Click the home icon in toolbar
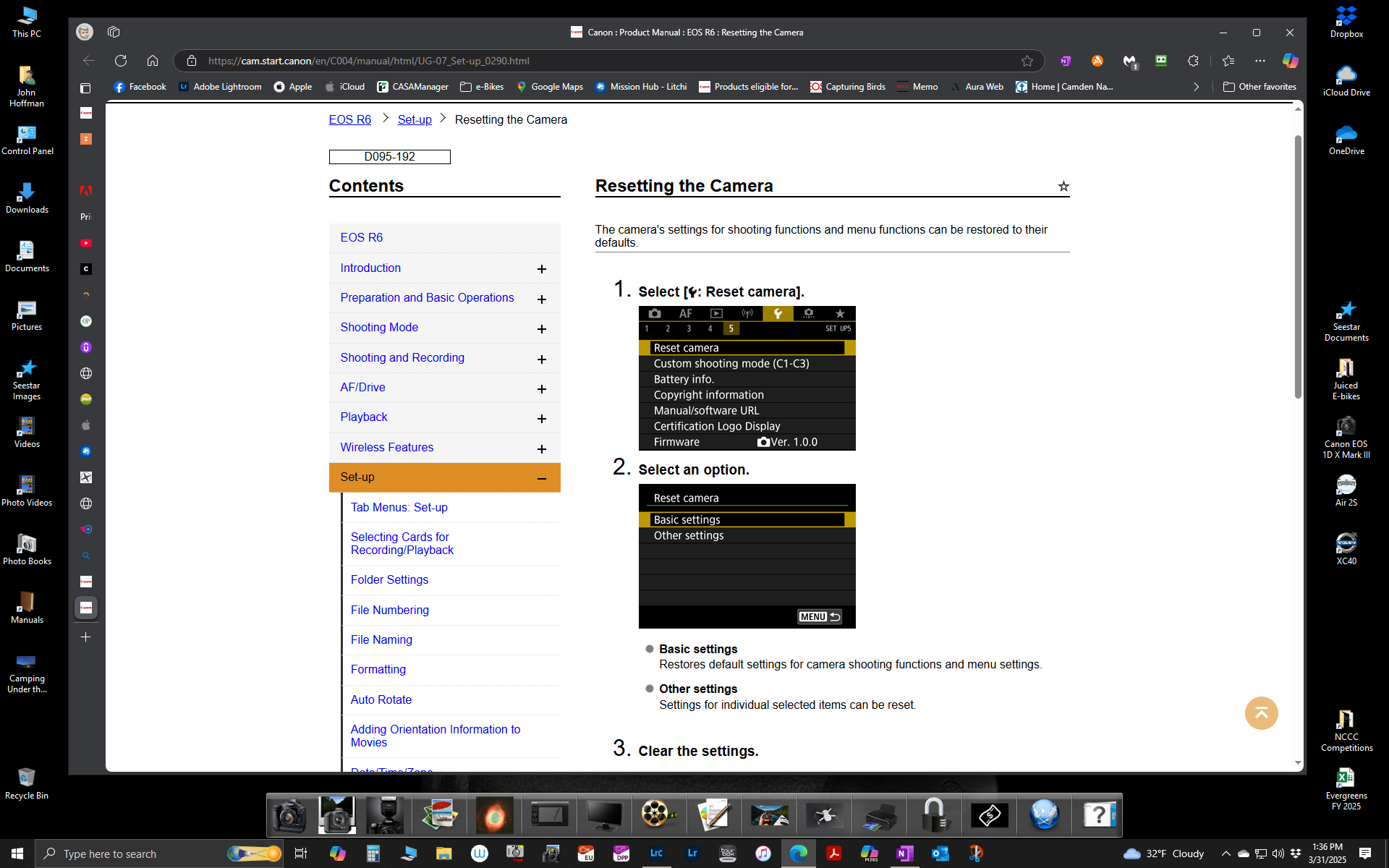This screenshot has width=1389, height=868. pyautogui.click(x=152, y=61)
